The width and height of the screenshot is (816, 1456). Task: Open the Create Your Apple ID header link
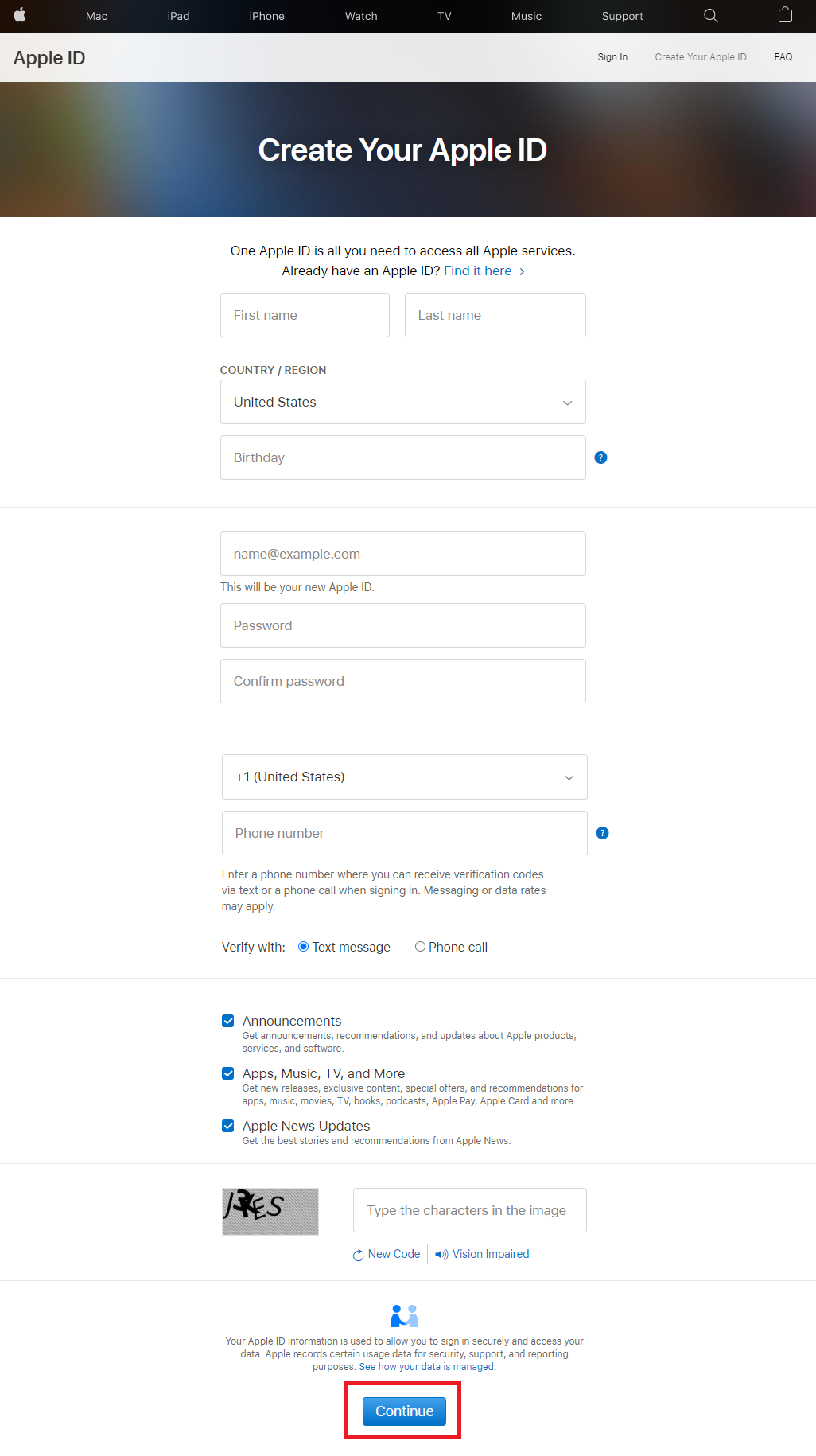coord(701,57)
